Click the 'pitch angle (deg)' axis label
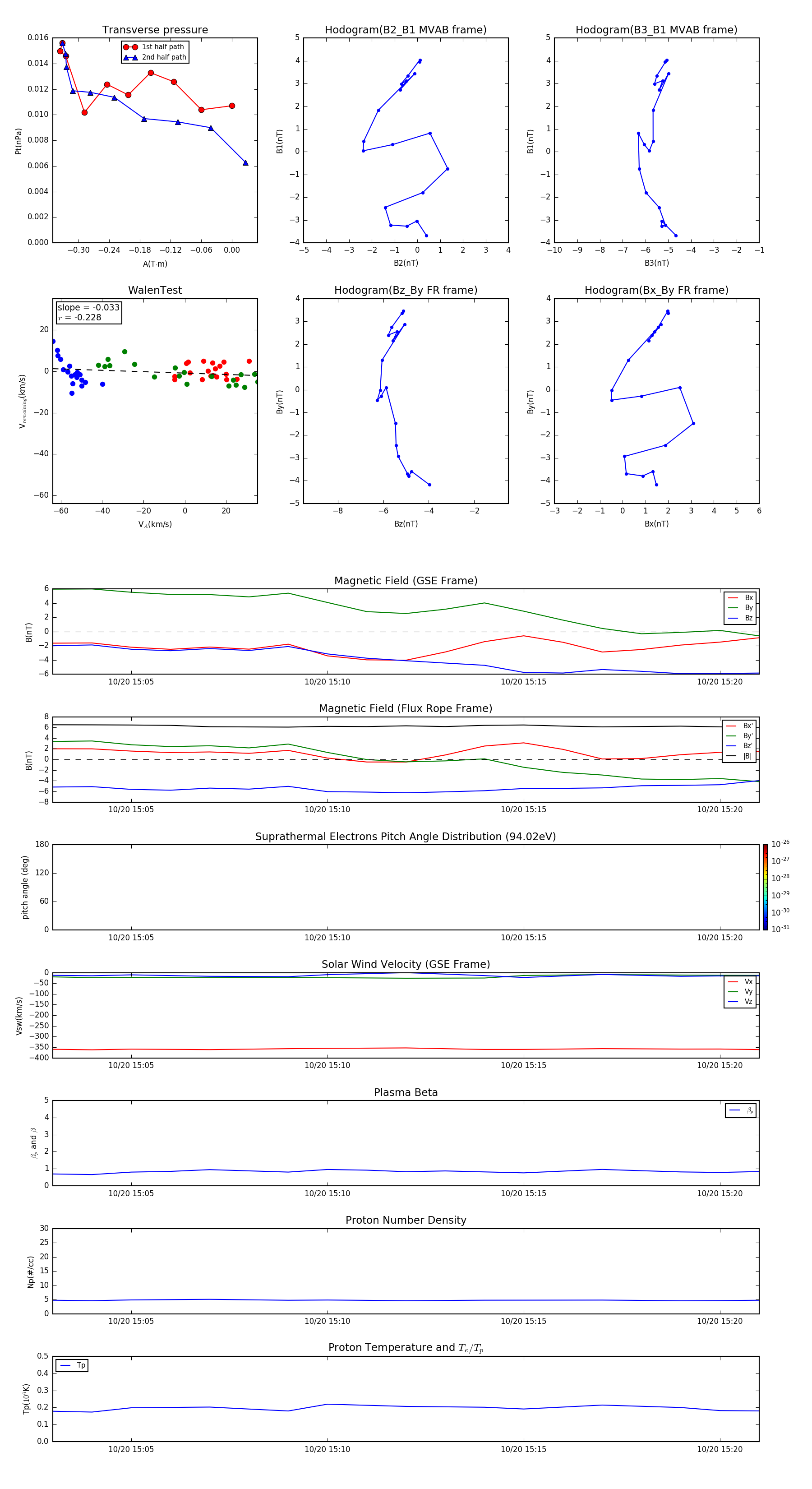 coord(25,887)
